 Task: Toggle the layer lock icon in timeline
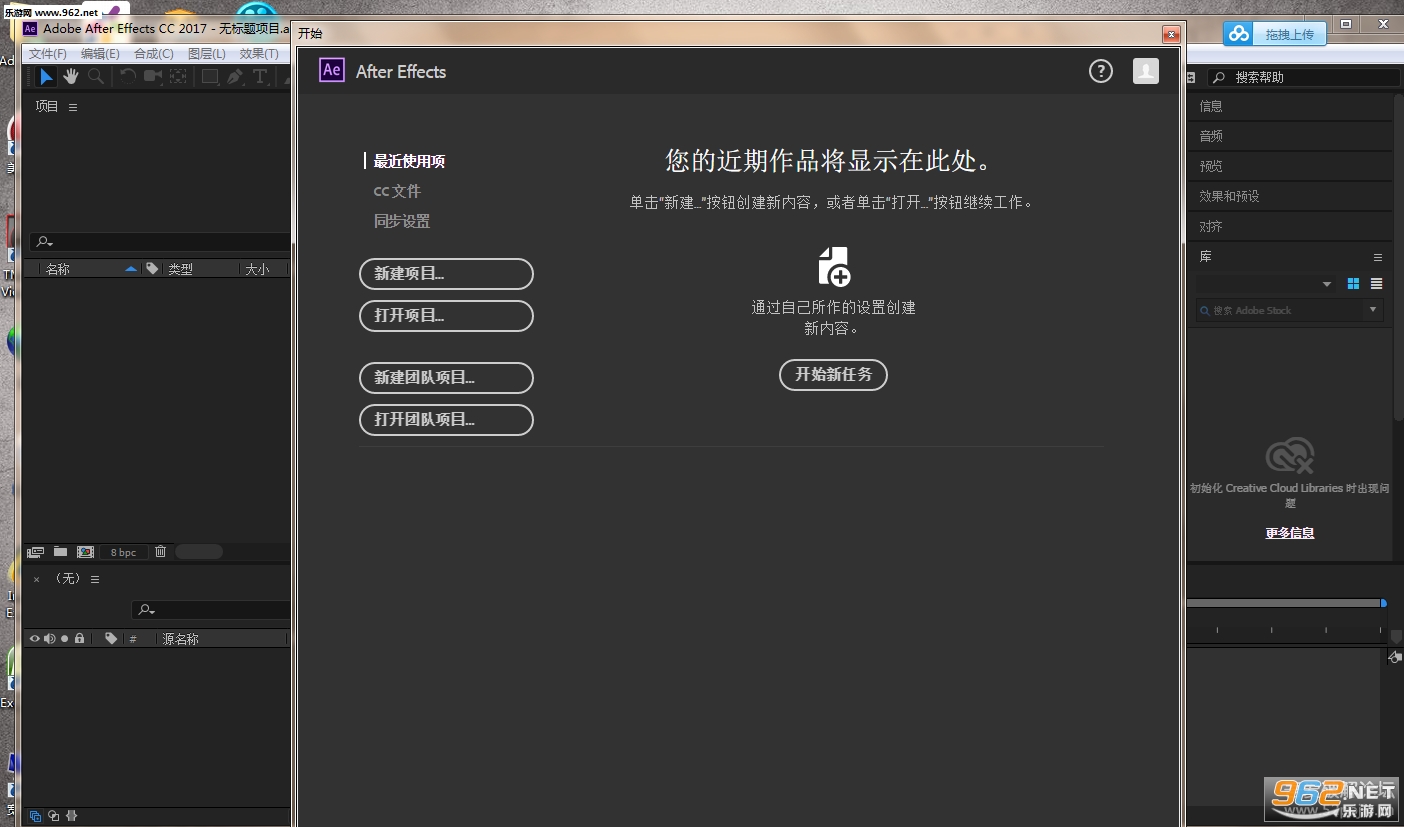80,638
